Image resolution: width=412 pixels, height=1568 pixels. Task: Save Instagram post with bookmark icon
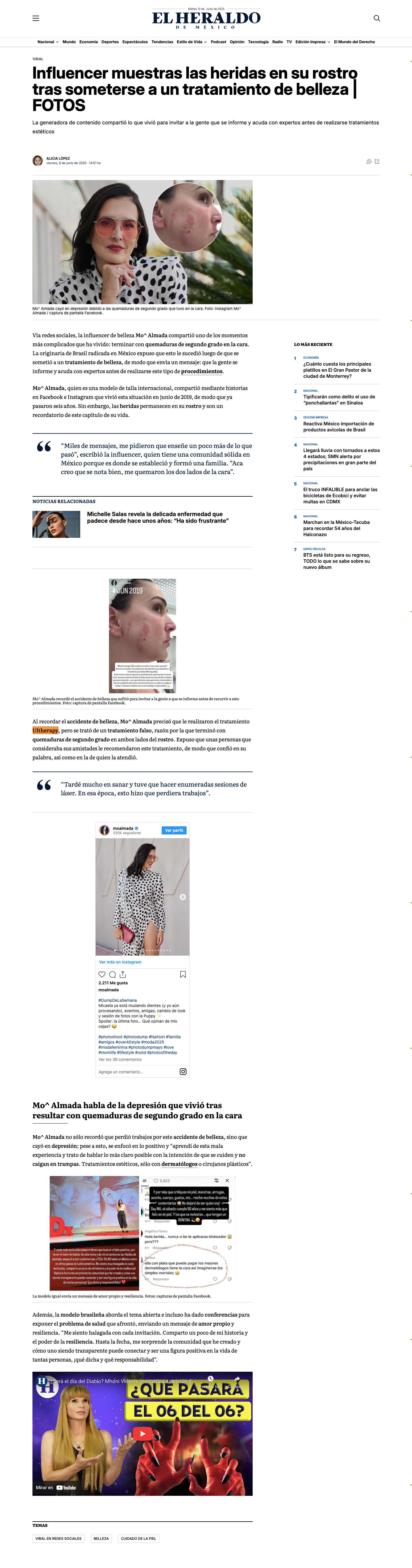click(183, 974)
